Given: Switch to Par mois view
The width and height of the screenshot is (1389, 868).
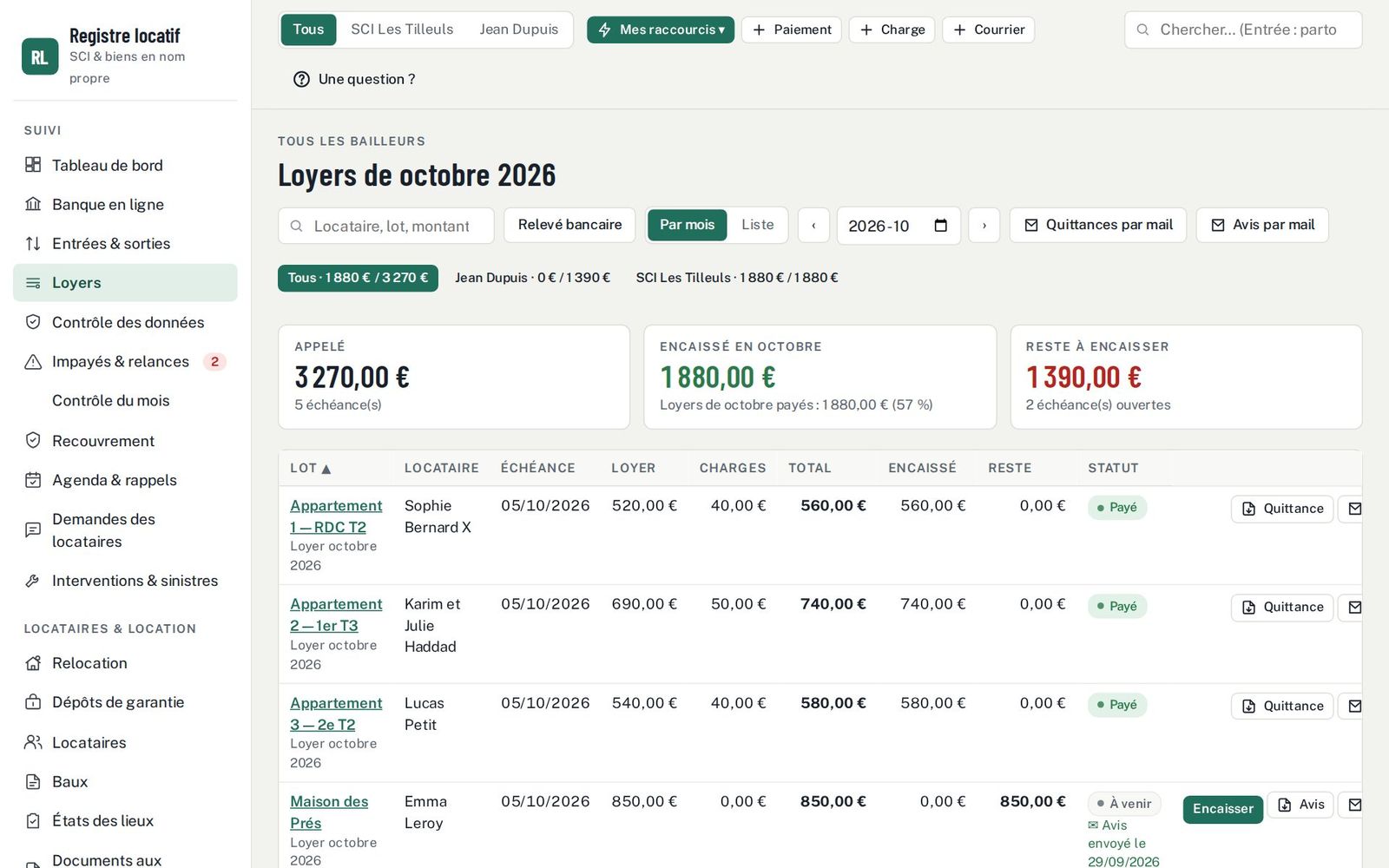Looking at the screenshot, I should (x=687, y=225).
